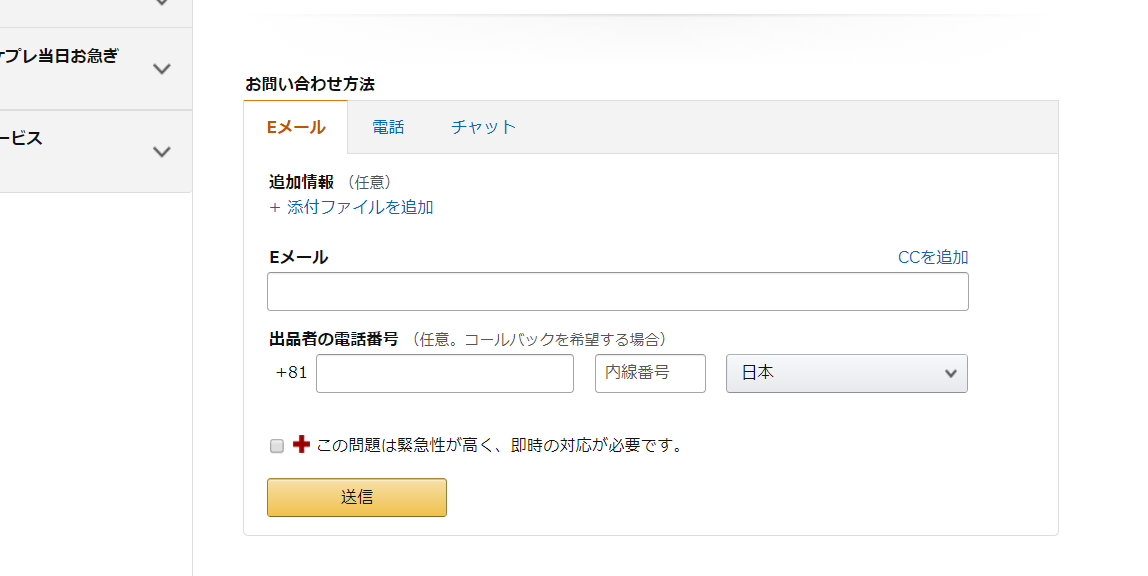This screenshot has width=1148, height=576.
Task: Click the 添付ファイルを追加 link
Action: [351, 207]
